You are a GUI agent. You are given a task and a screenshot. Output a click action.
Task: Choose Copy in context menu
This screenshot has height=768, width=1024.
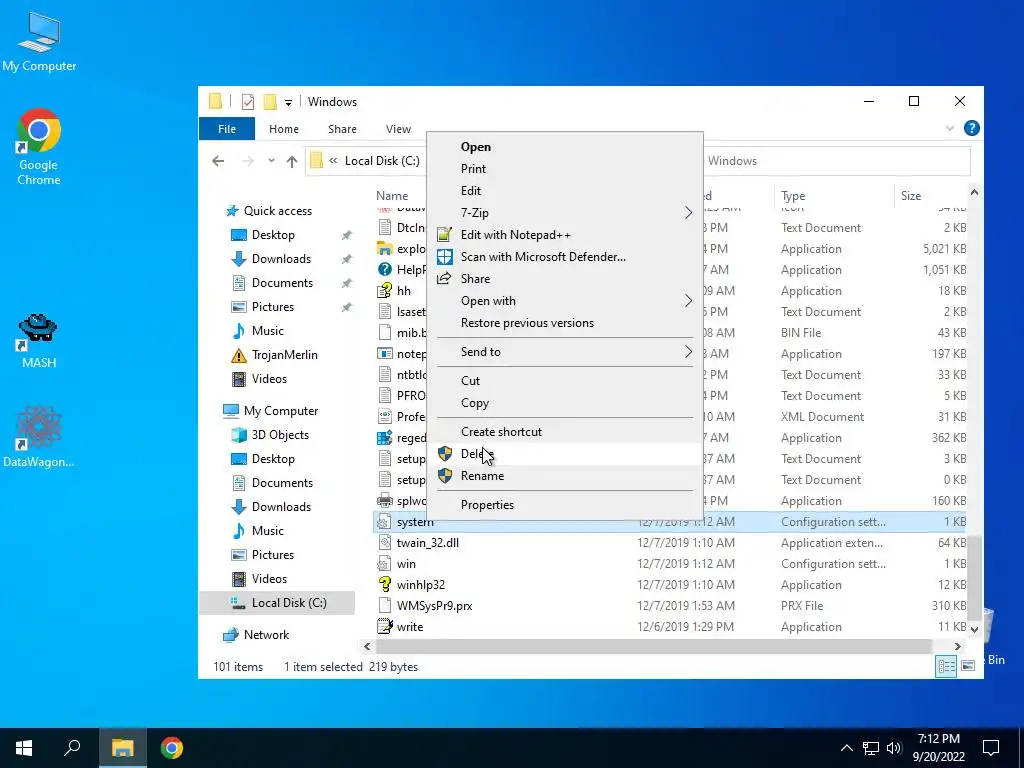(475, 403)
